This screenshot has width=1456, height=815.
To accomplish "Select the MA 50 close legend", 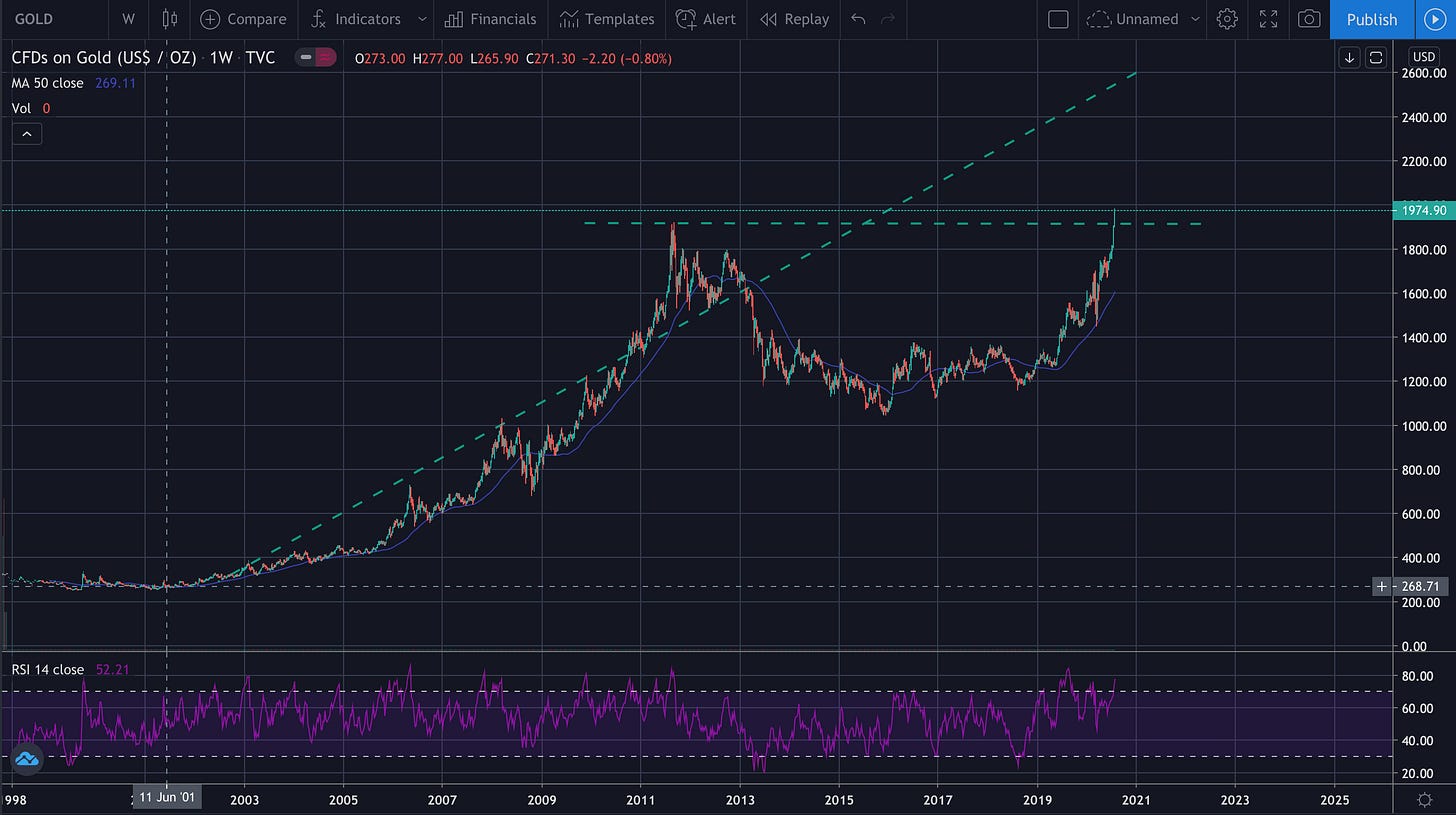I will 48,83.
